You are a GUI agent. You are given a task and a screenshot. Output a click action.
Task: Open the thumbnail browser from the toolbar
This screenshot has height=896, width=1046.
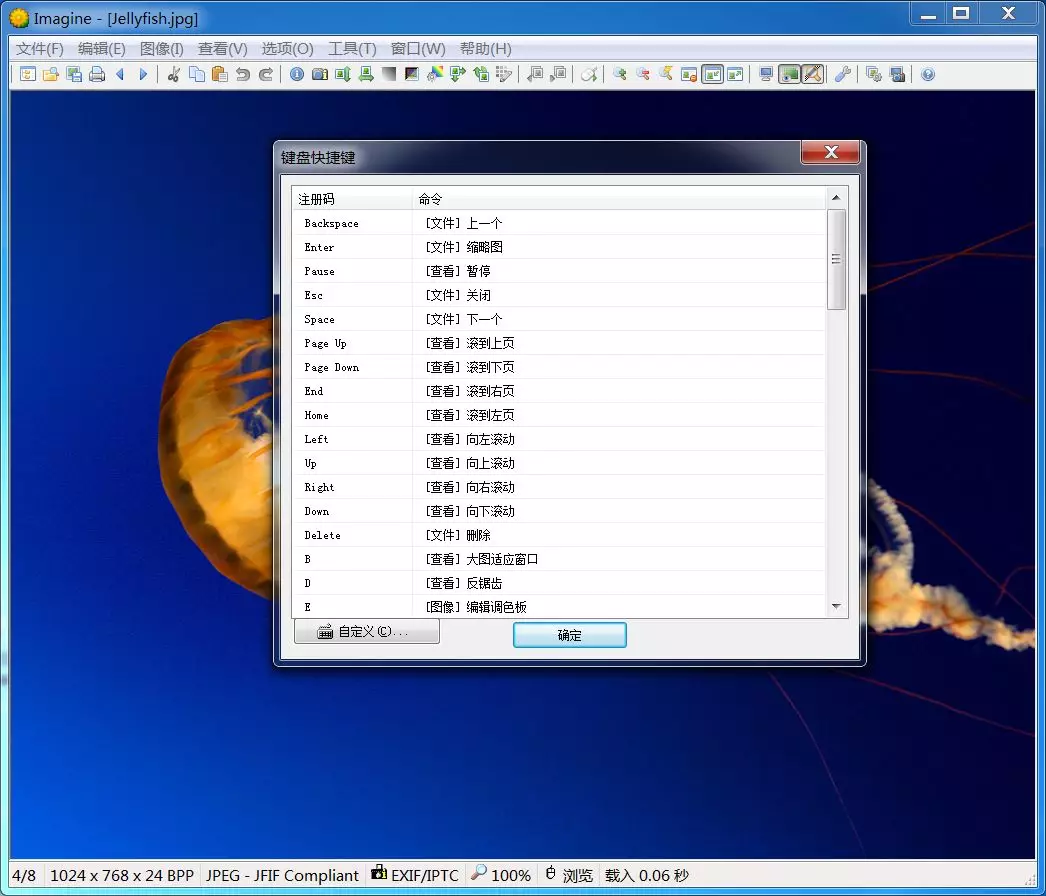(27, 74)
